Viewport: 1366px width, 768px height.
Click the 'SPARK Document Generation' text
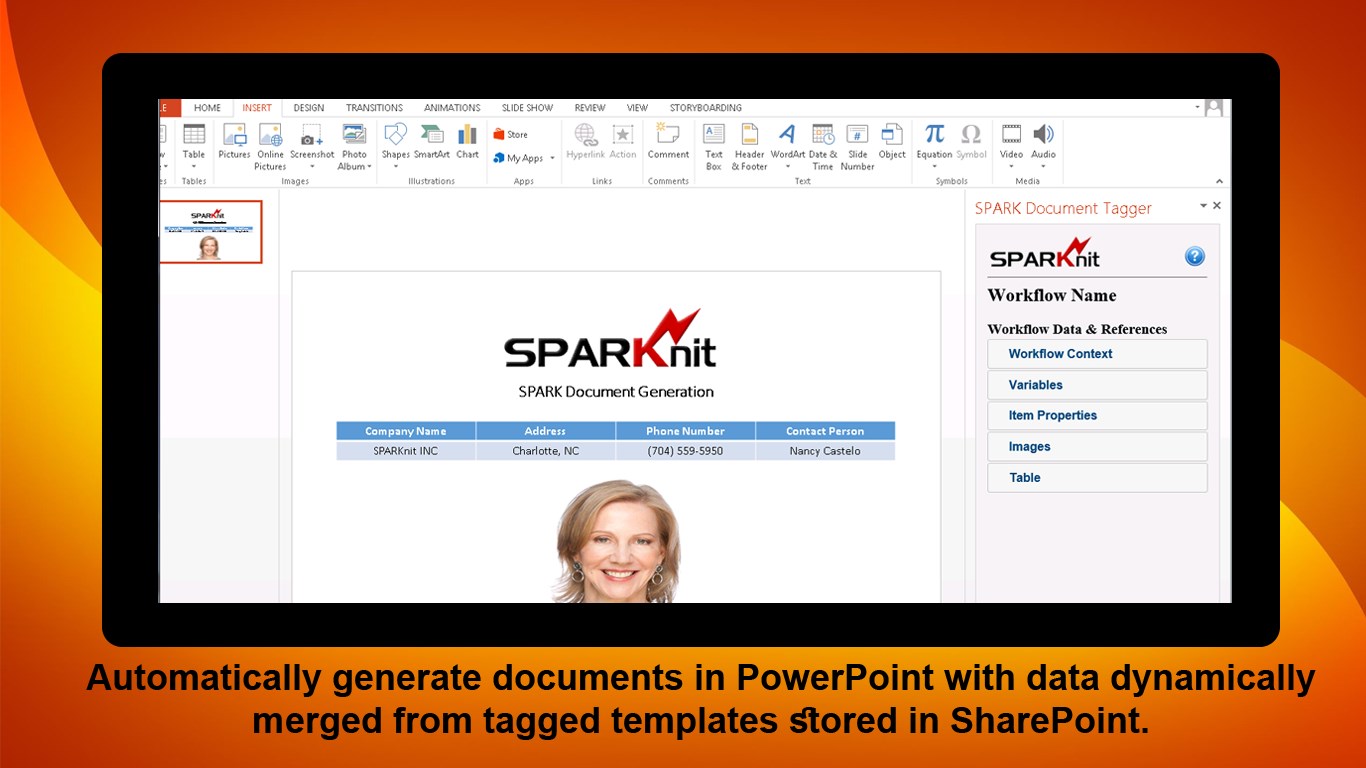[x=616, y=391]
